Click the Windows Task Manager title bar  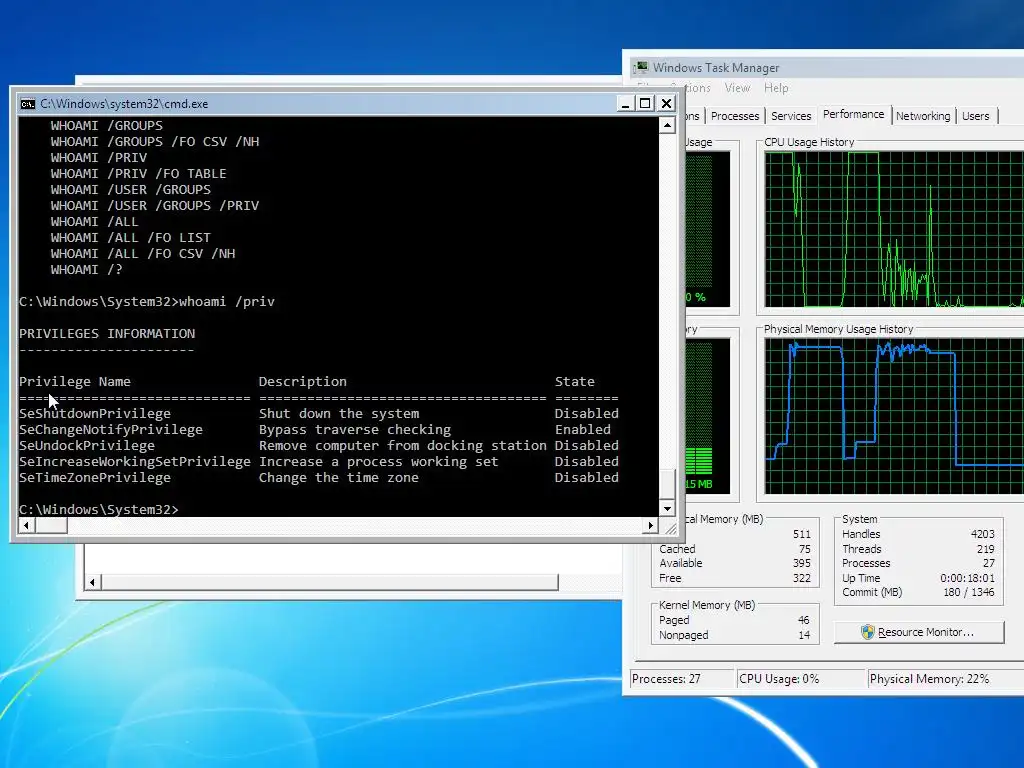[825, 67]
